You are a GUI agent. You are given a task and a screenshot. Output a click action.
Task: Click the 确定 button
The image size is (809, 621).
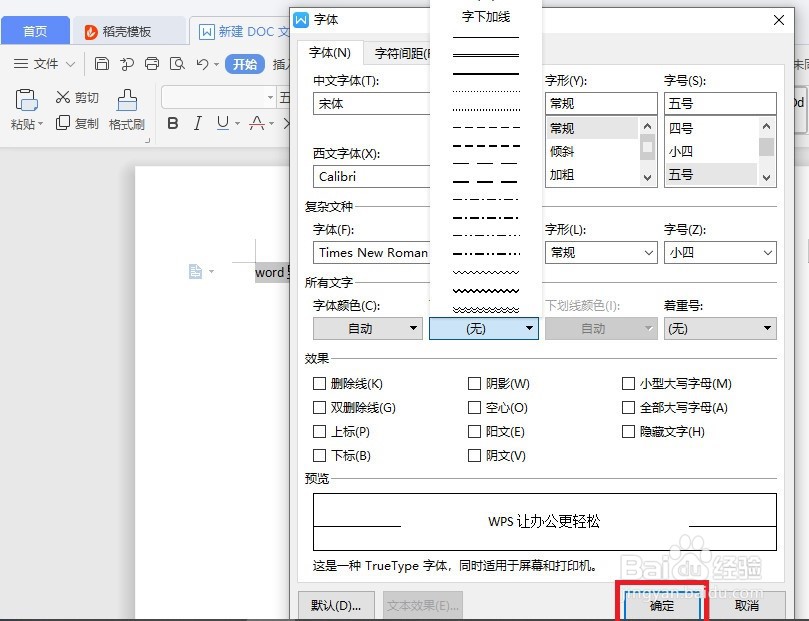(x=662, y=606)
